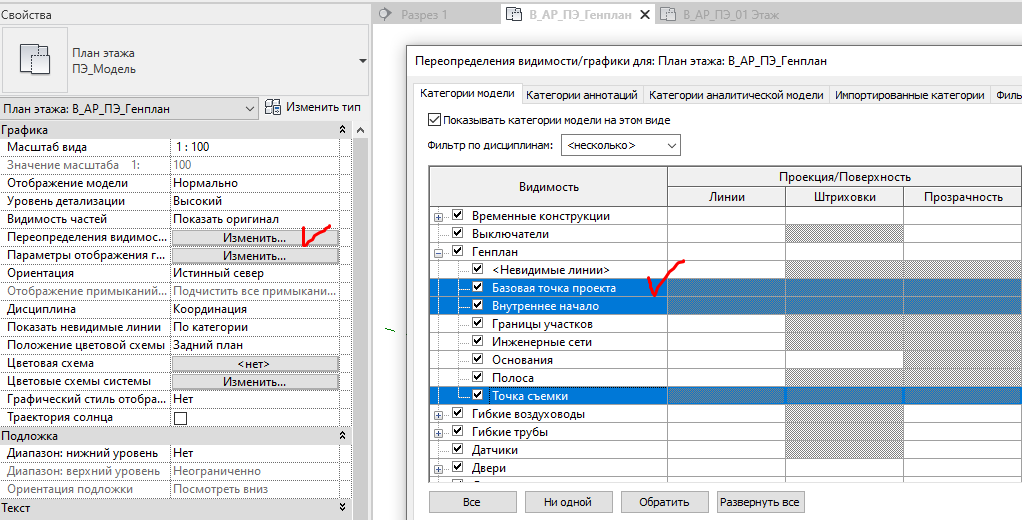The height and width of the screenshot is (520, 1022).
Task: Collapse the Генплан tree node
Action: click(x=438, y=252)
